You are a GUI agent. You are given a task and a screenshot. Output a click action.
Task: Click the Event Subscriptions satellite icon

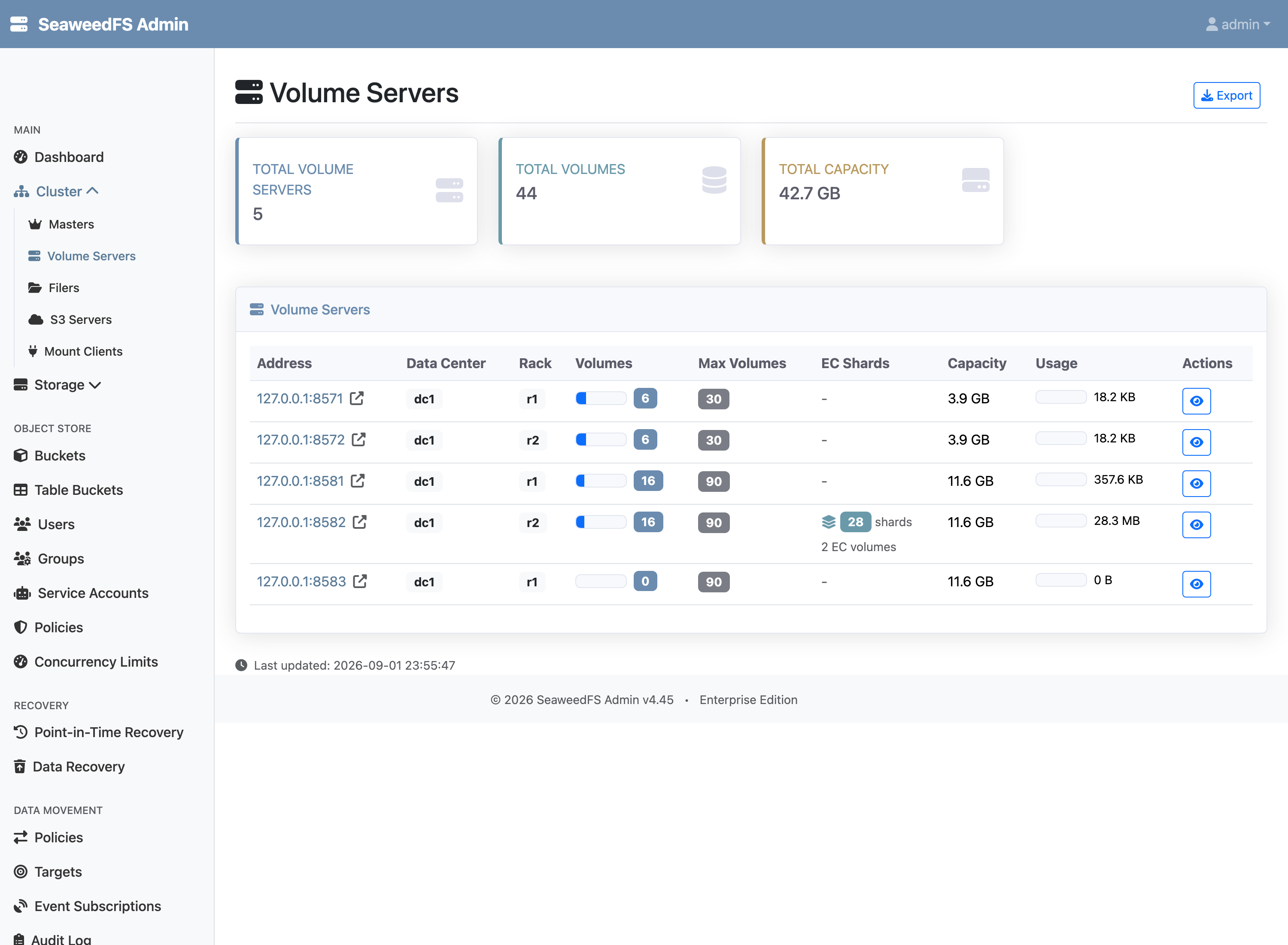point(21,905)
